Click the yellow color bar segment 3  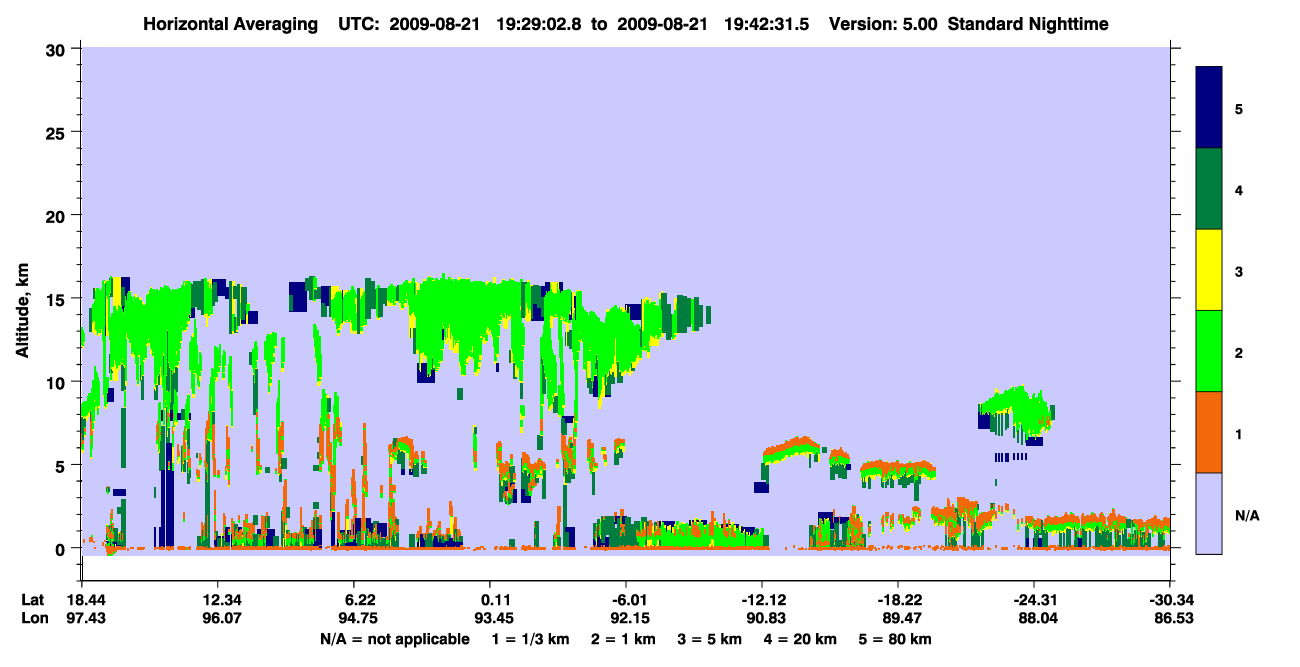pyautogui.click(x=1209, y=270)
